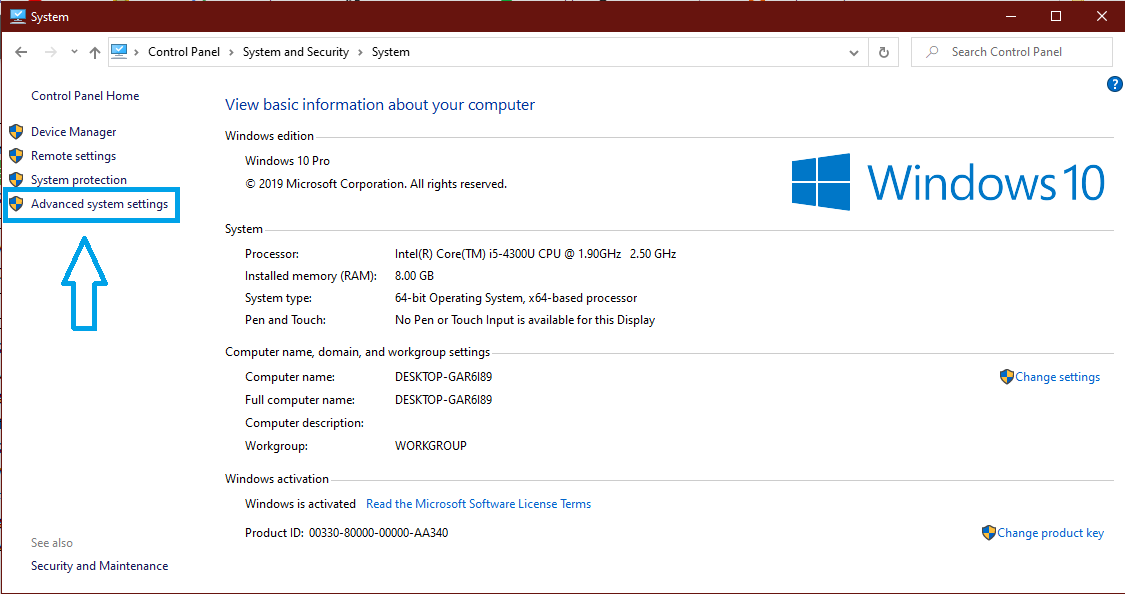Click the shield icon beside Remote settings
The width and height of the screenshot is (1125, 594).
point(17,156)
